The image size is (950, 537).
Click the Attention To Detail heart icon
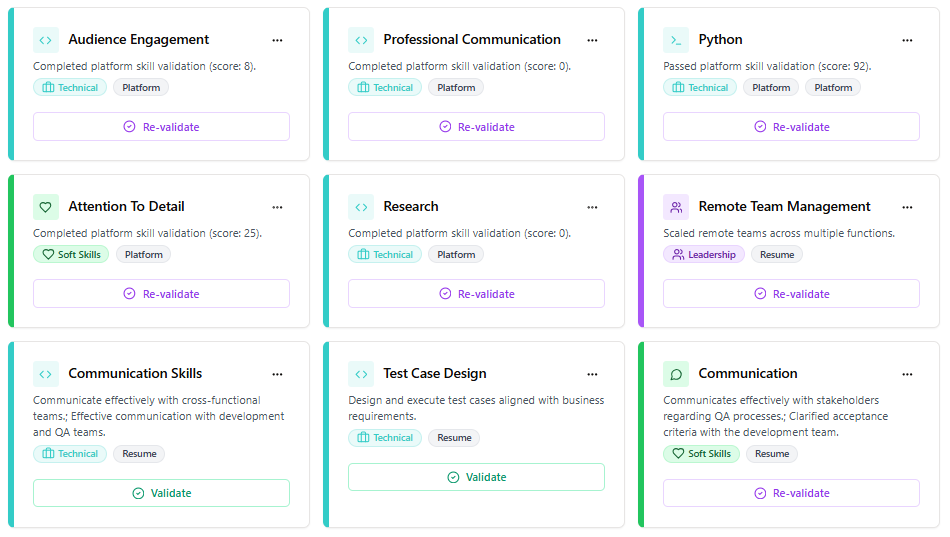point(46,207)
